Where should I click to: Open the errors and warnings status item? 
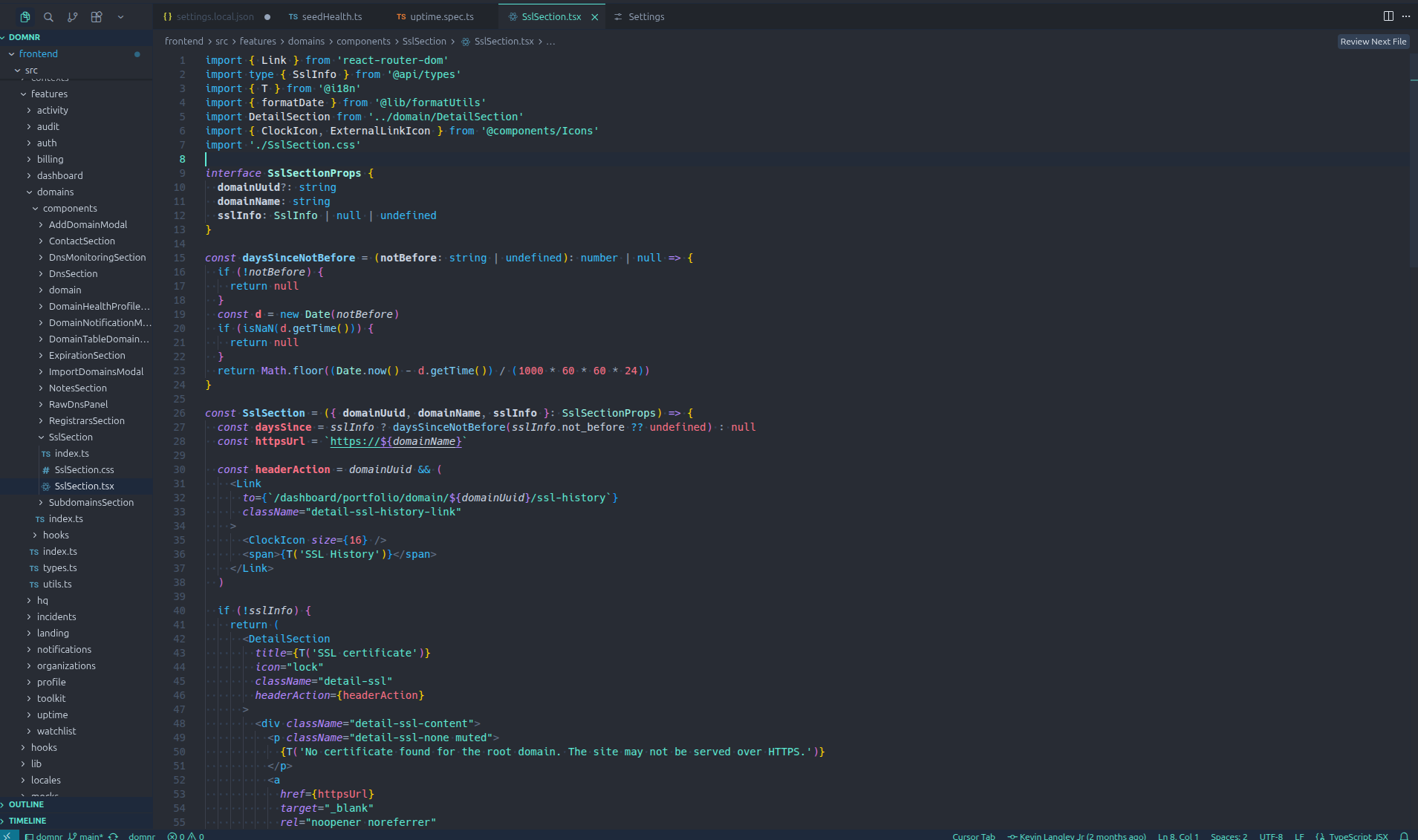click(186, 836)
